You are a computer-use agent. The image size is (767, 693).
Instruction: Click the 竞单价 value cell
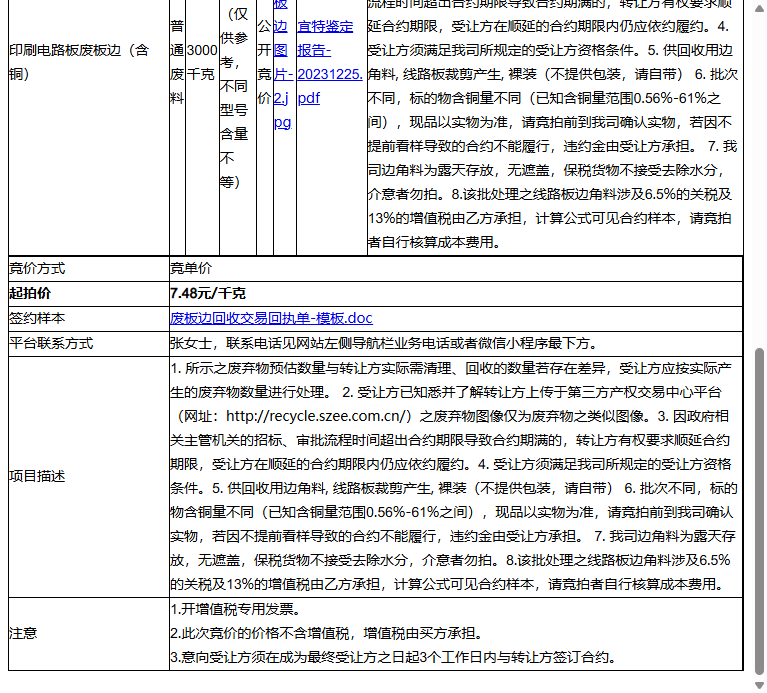point(456,268)
